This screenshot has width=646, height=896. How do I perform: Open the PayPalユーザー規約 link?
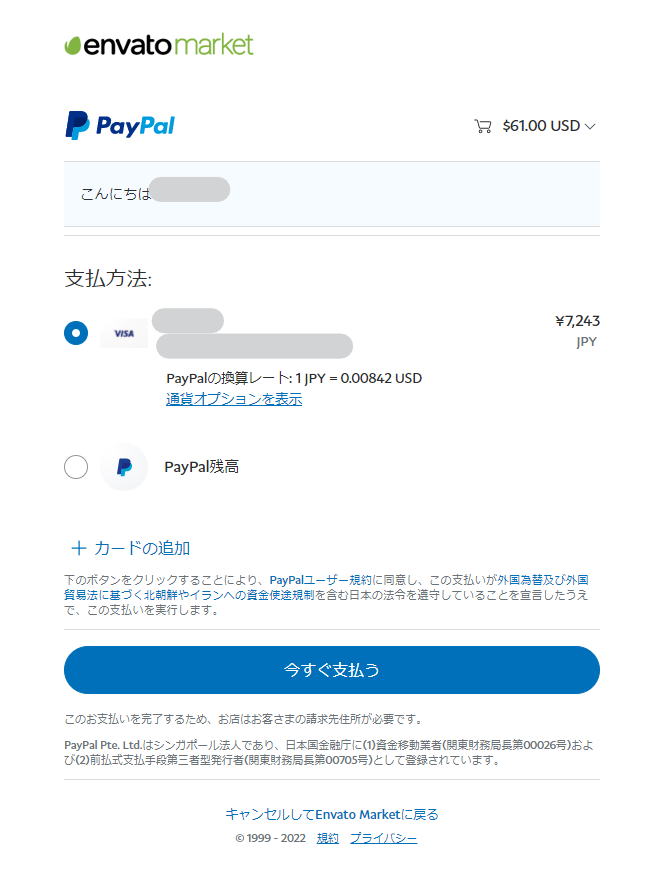click(x=320, y=580)
